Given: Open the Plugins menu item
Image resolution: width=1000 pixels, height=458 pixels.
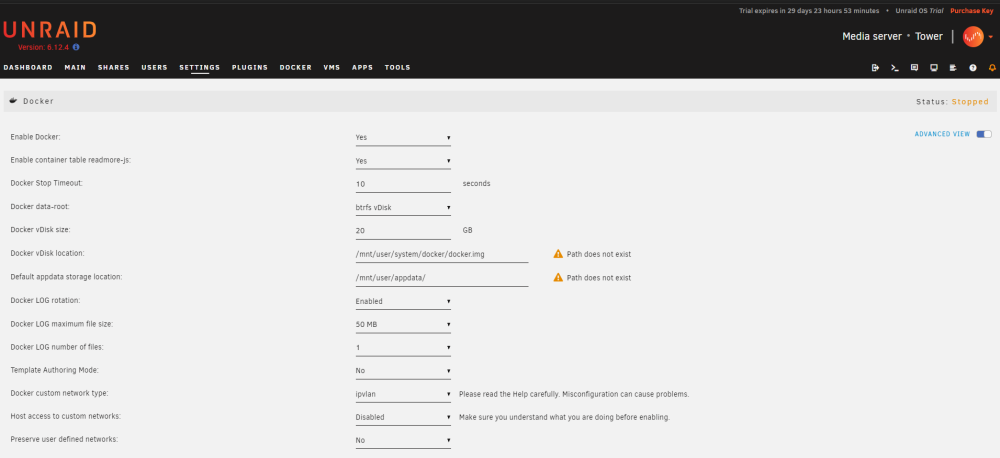Looking at the screenshot, I should coord(249,68).
